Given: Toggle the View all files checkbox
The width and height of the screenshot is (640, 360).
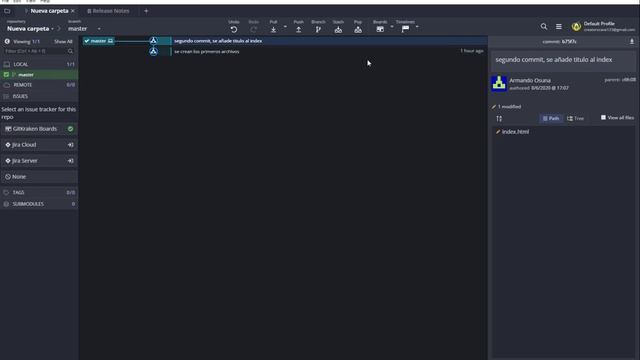Looking at the screenshot, I should click(x=603, y=118).
